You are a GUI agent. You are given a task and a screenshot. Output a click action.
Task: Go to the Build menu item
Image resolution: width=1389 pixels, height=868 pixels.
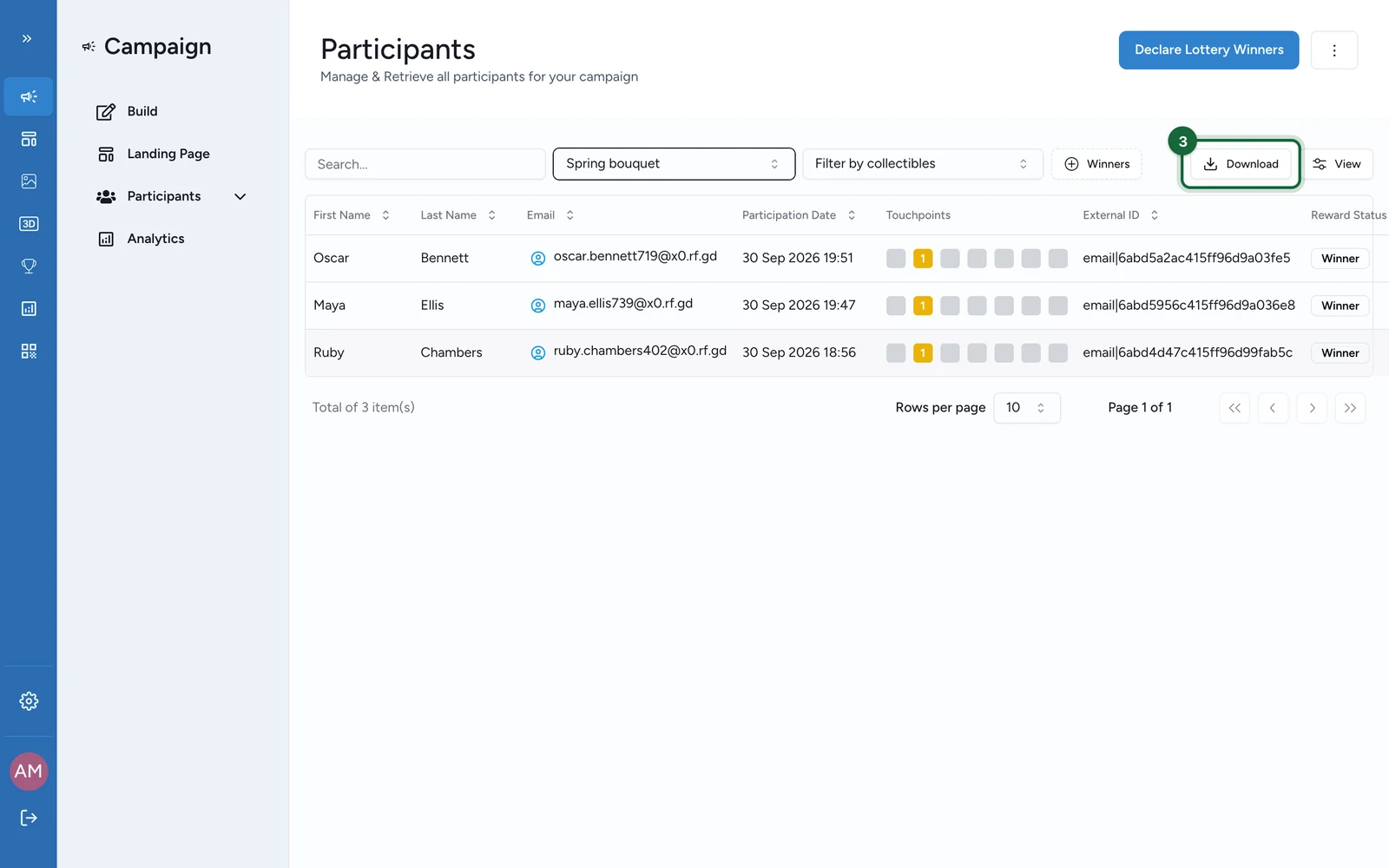(128, 111)
